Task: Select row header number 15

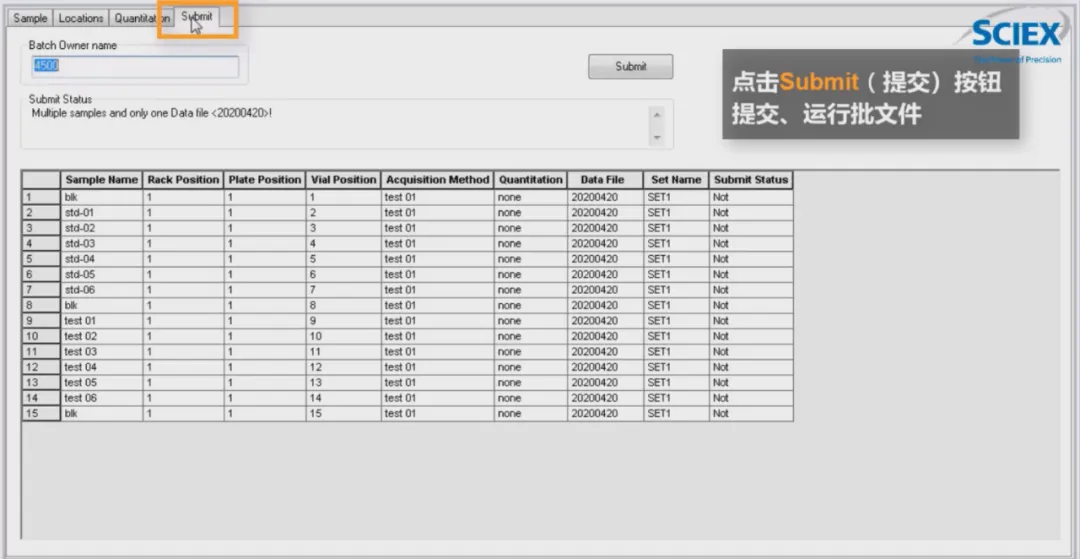Action: 41,413
